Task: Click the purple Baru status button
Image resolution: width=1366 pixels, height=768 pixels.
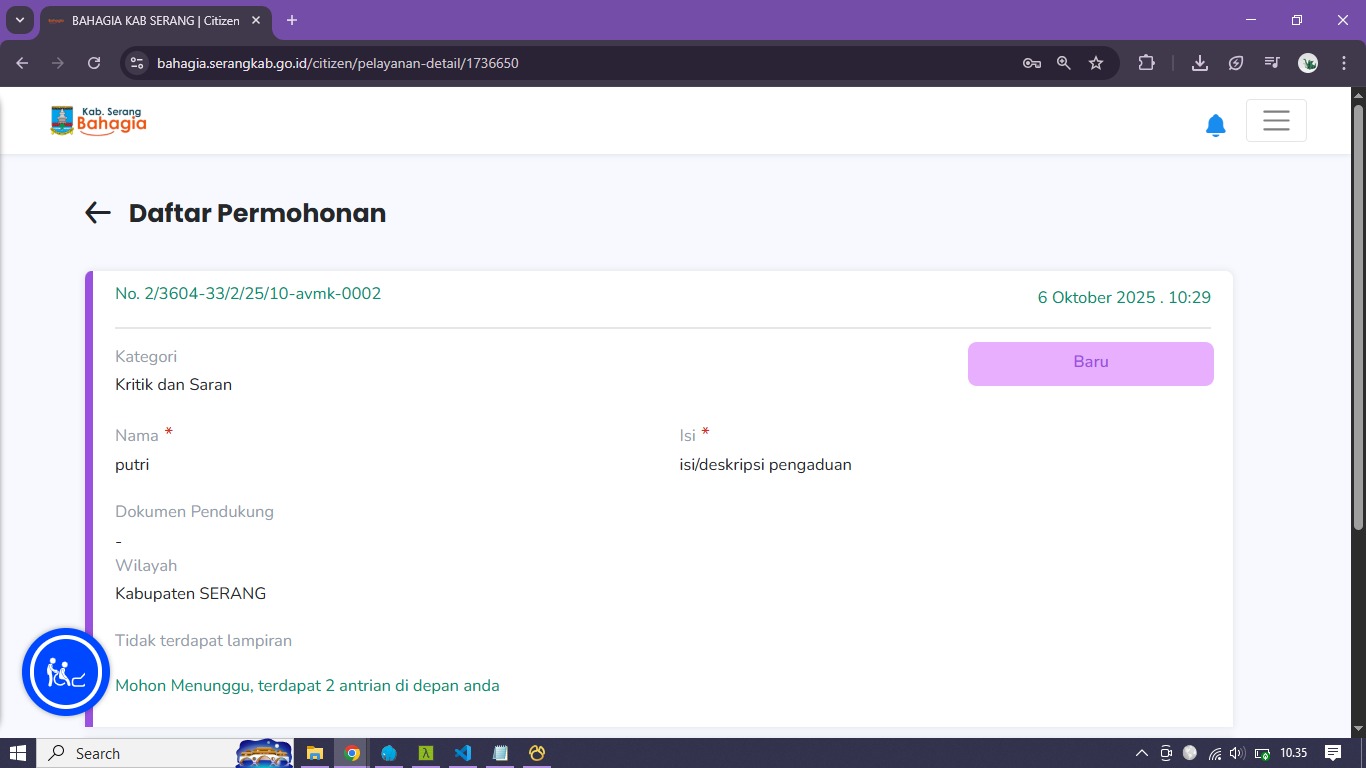Action: pyautogui.click(x=1090, y=363)
